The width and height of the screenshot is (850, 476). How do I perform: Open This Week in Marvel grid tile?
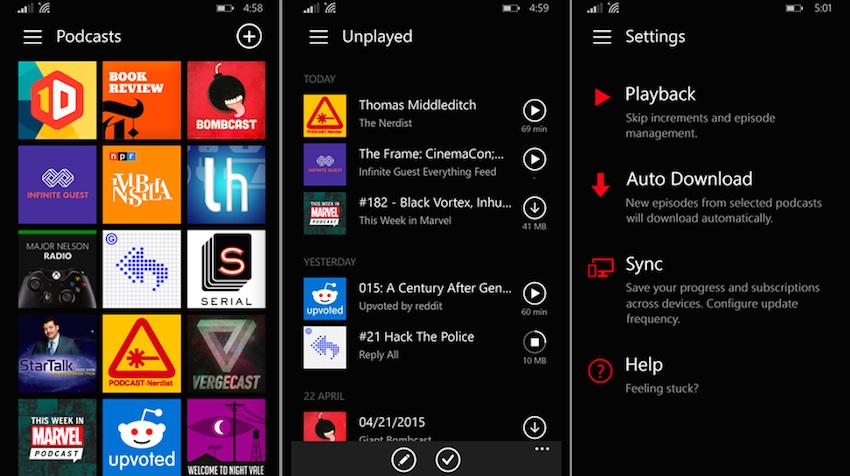pyautogui.click(x=57, y=438)
